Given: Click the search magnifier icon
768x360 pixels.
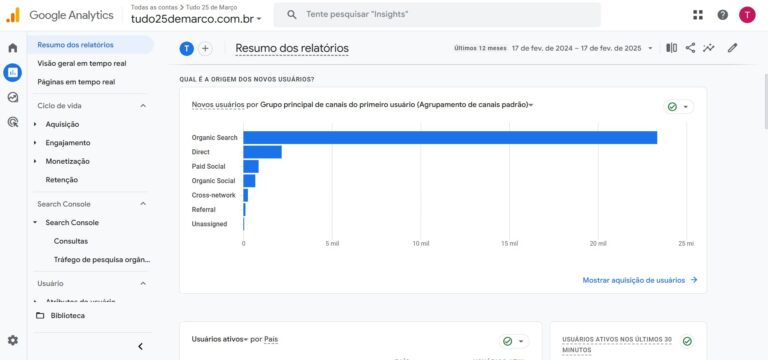Looking at the screenshot, I should [291, 15].
